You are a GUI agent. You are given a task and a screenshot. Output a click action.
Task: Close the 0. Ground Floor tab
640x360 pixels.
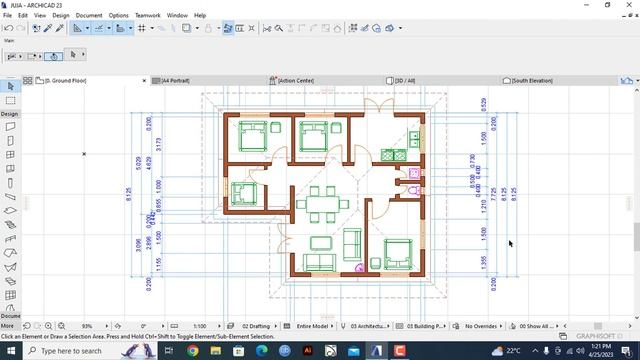(144, 81)
